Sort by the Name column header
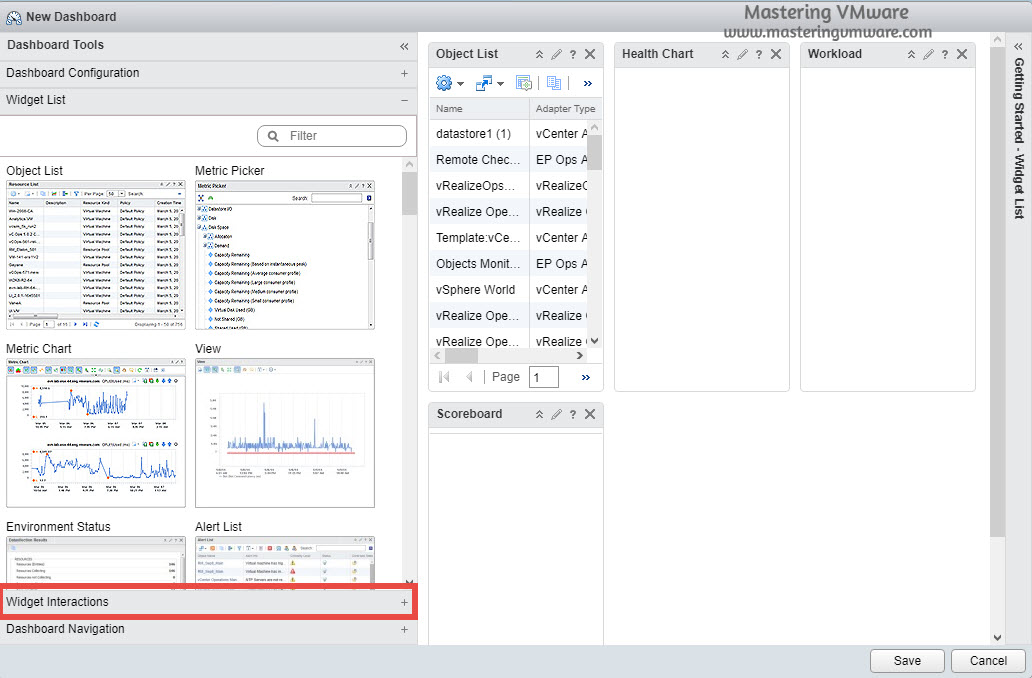1032x678 pixels. (480, 109)
